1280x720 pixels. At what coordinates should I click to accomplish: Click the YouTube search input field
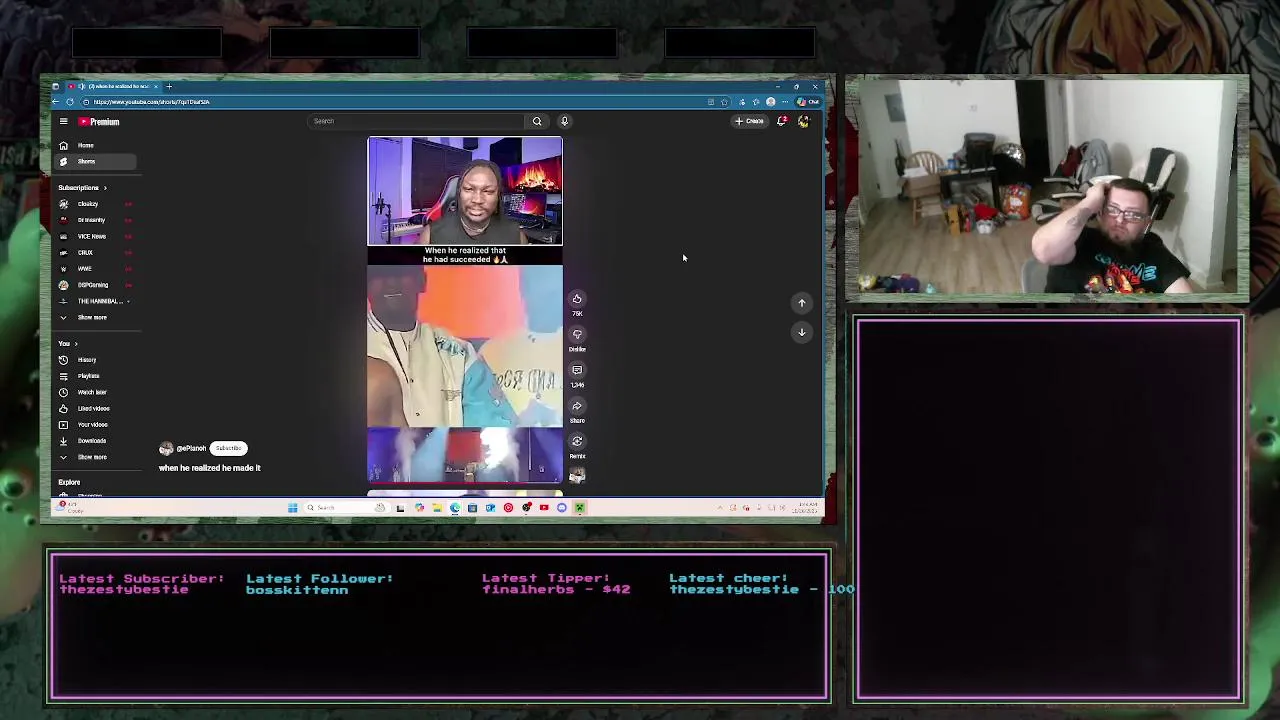tap(416, 121)
